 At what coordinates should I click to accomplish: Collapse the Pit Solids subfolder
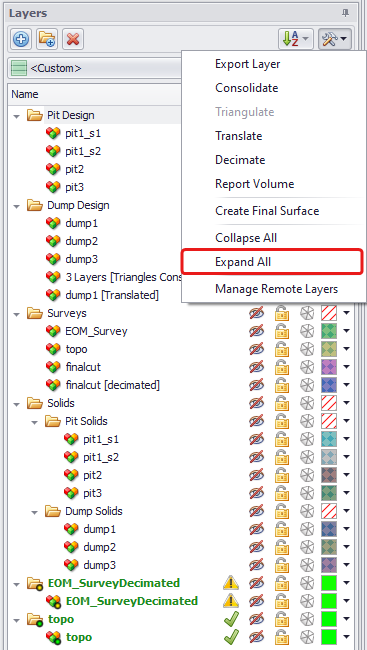coord(35,422)
